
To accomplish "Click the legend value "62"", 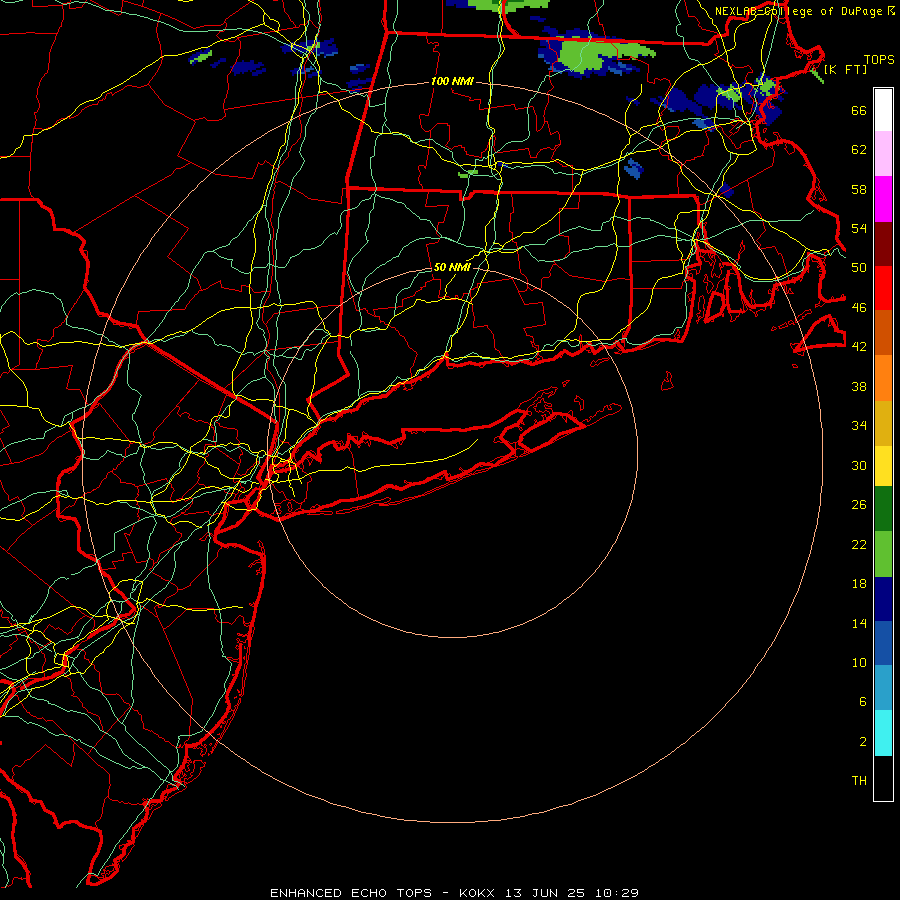I will point(859,150).
